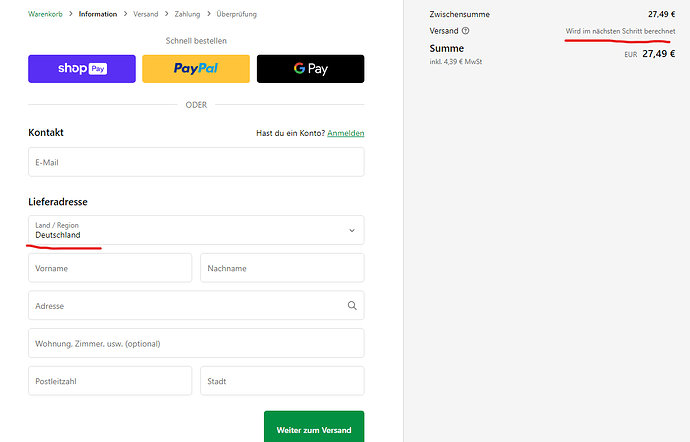Focus the E-Mail input field
This screenshot has height=442, width=690.
(x=196, y=162)
